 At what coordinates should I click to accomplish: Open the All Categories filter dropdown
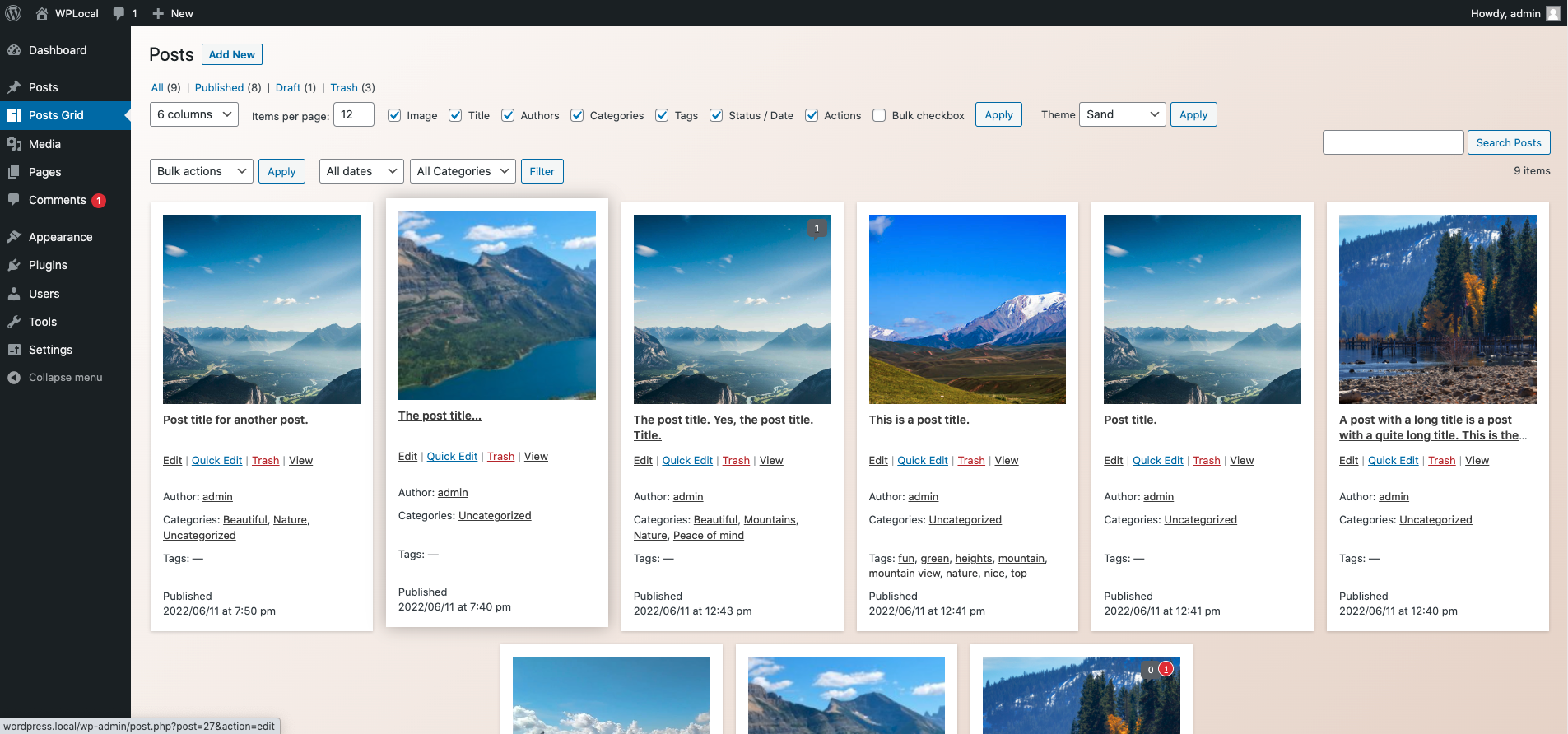pyautogui.click(x=463, y=171)
